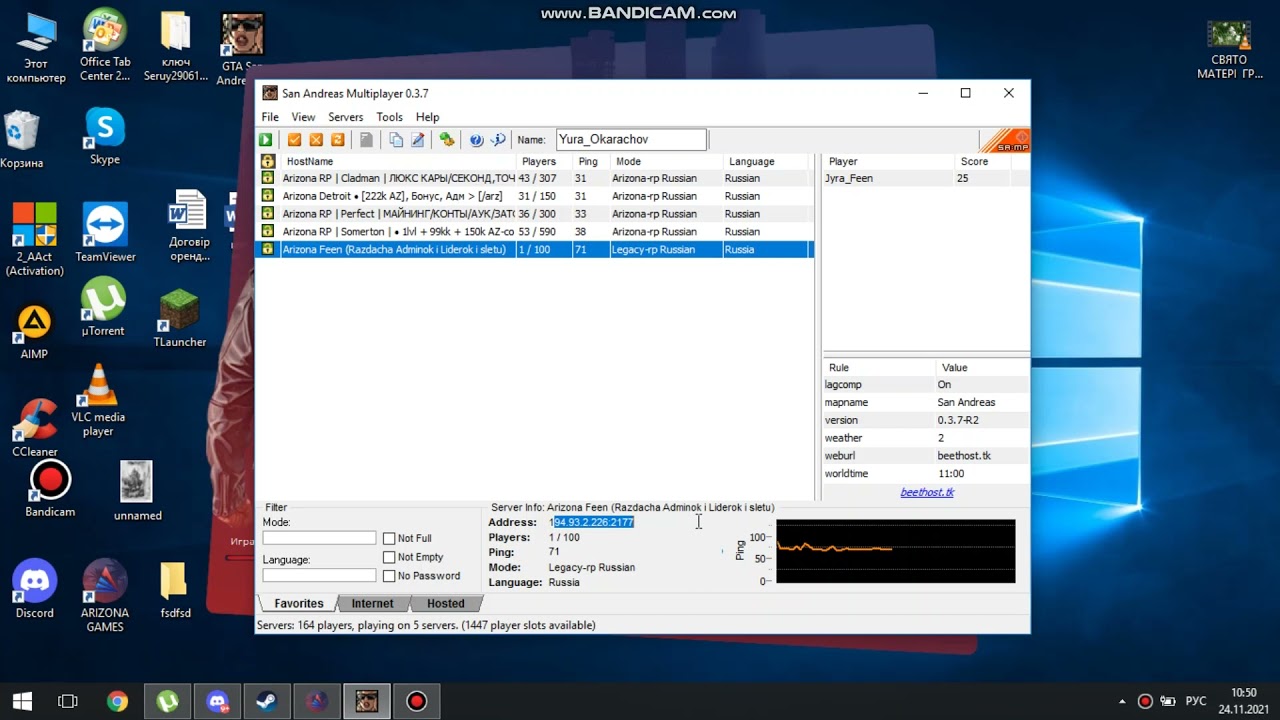The height and width of the screenshot is (720, 1280).
Task: Switch to the Hosted tab
Action: point(445,603)
